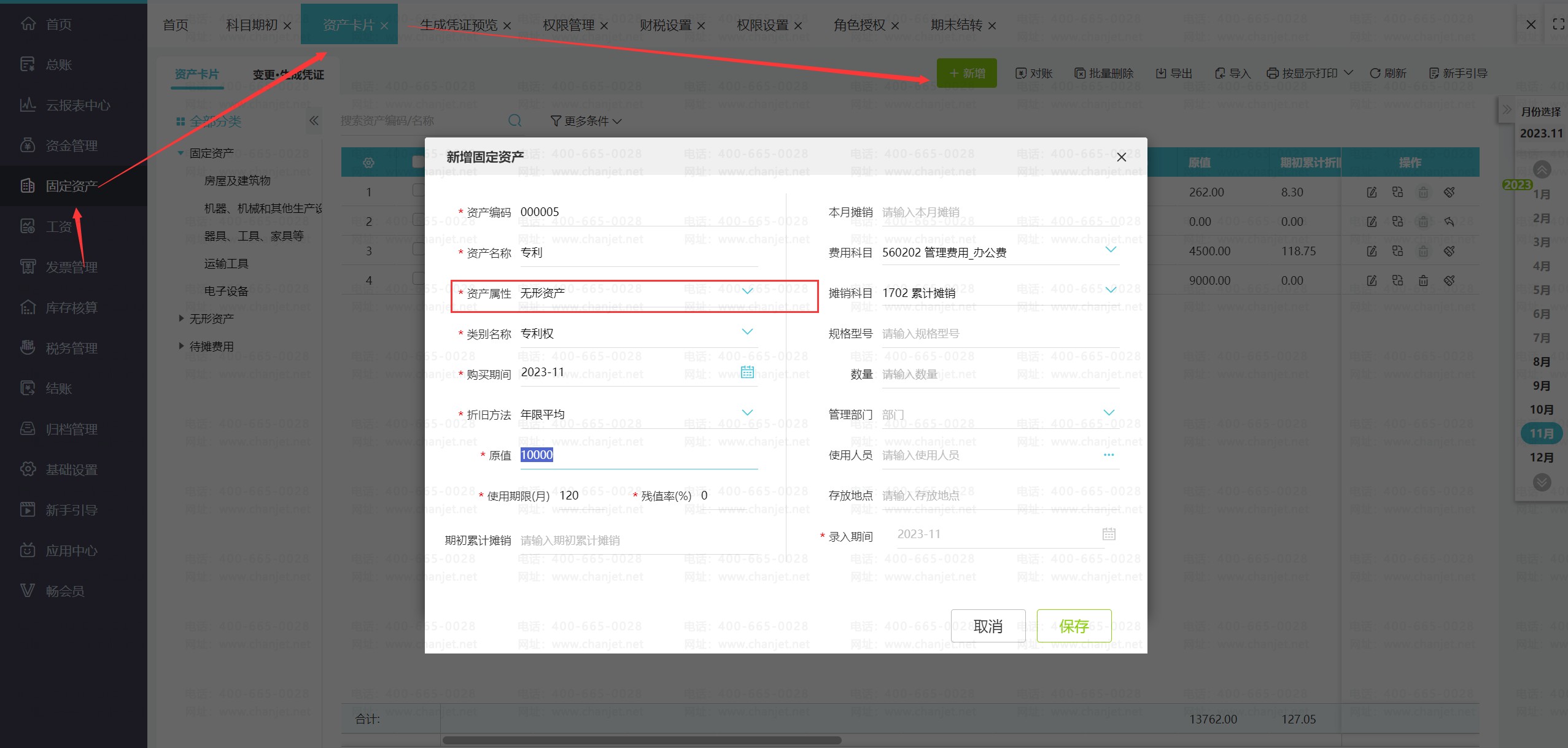Tick the checkbox in row 1

coord(418,191)
